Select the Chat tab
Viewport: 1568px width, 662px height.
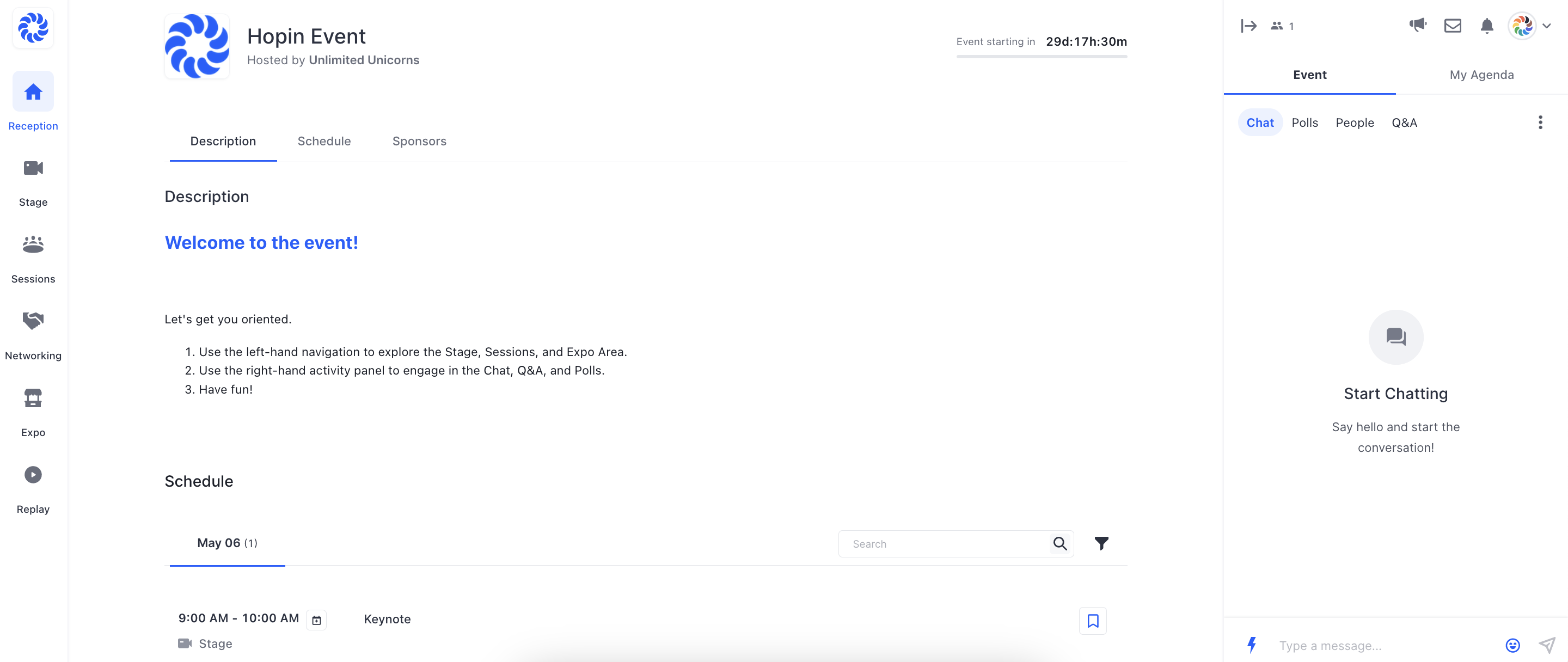pyautogui.click(x=1259, y=123)
